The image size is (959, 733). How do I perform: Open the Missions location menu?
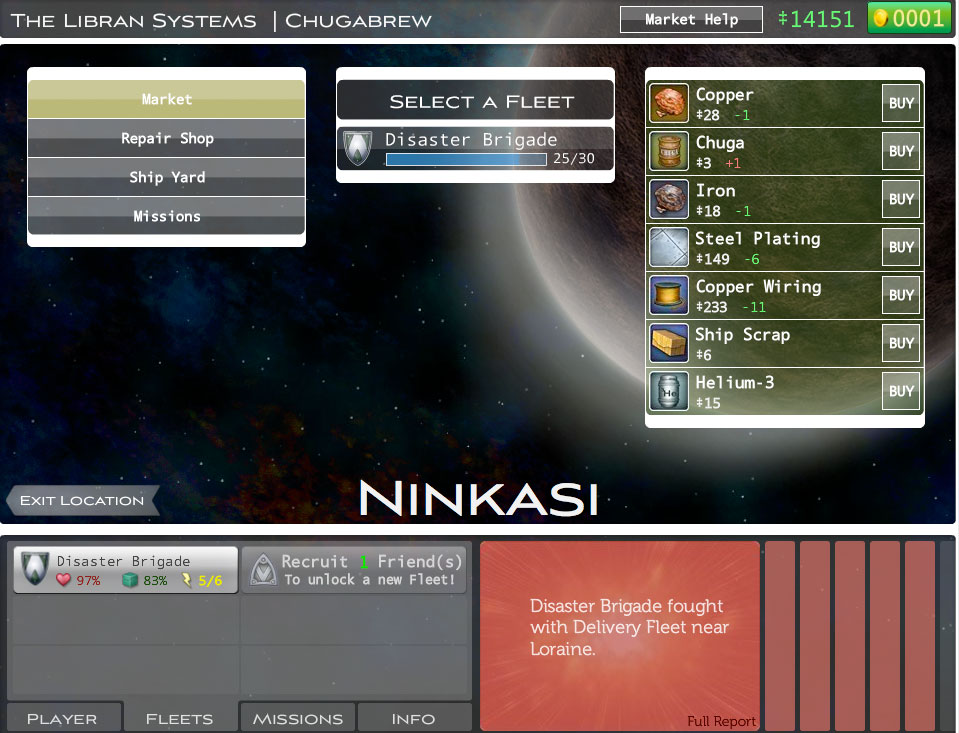click(167, 216)
